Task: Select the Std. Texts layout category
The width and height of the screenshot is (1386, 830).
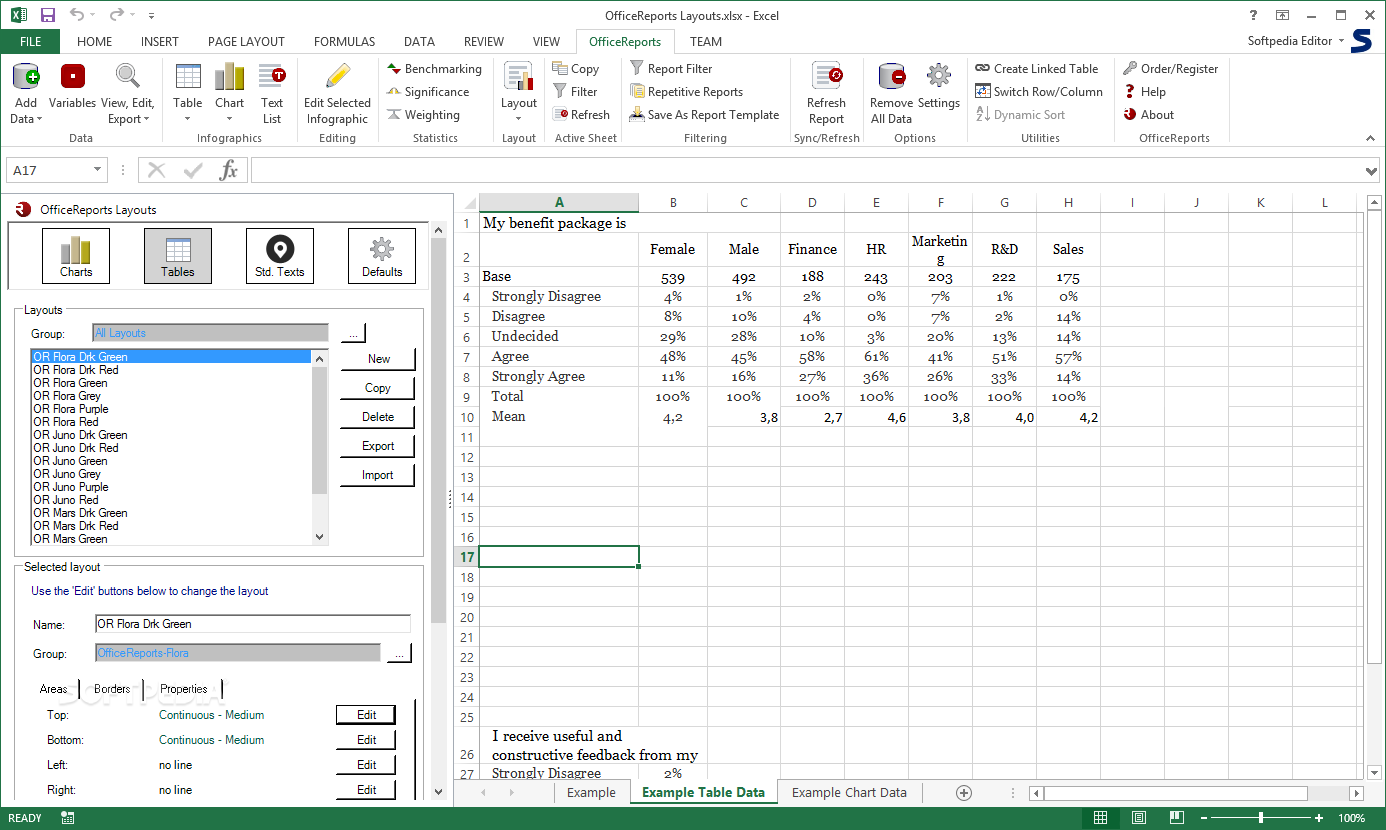Action: tap(280, 255)
